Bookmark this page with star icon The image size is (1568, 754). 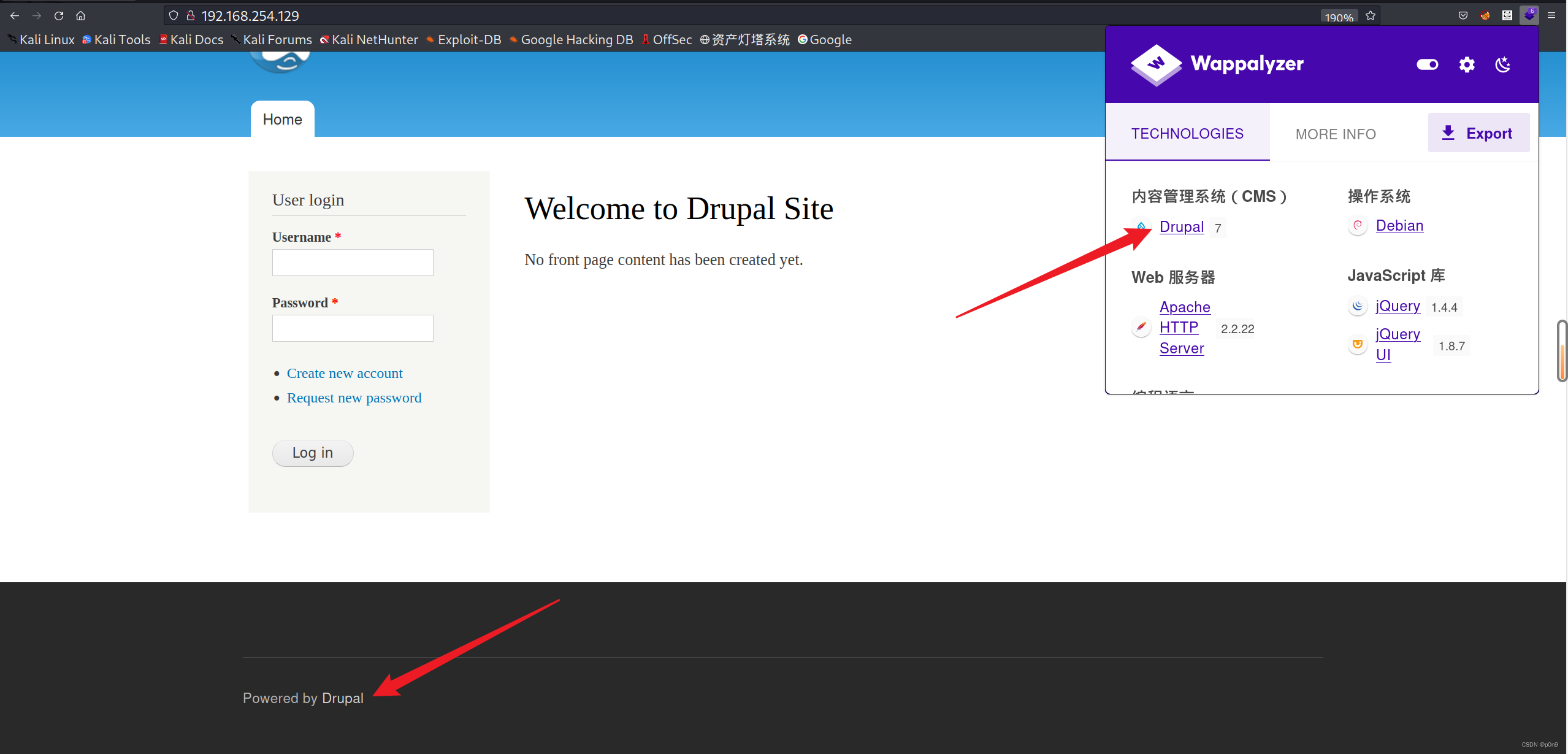pos(1371,16)
